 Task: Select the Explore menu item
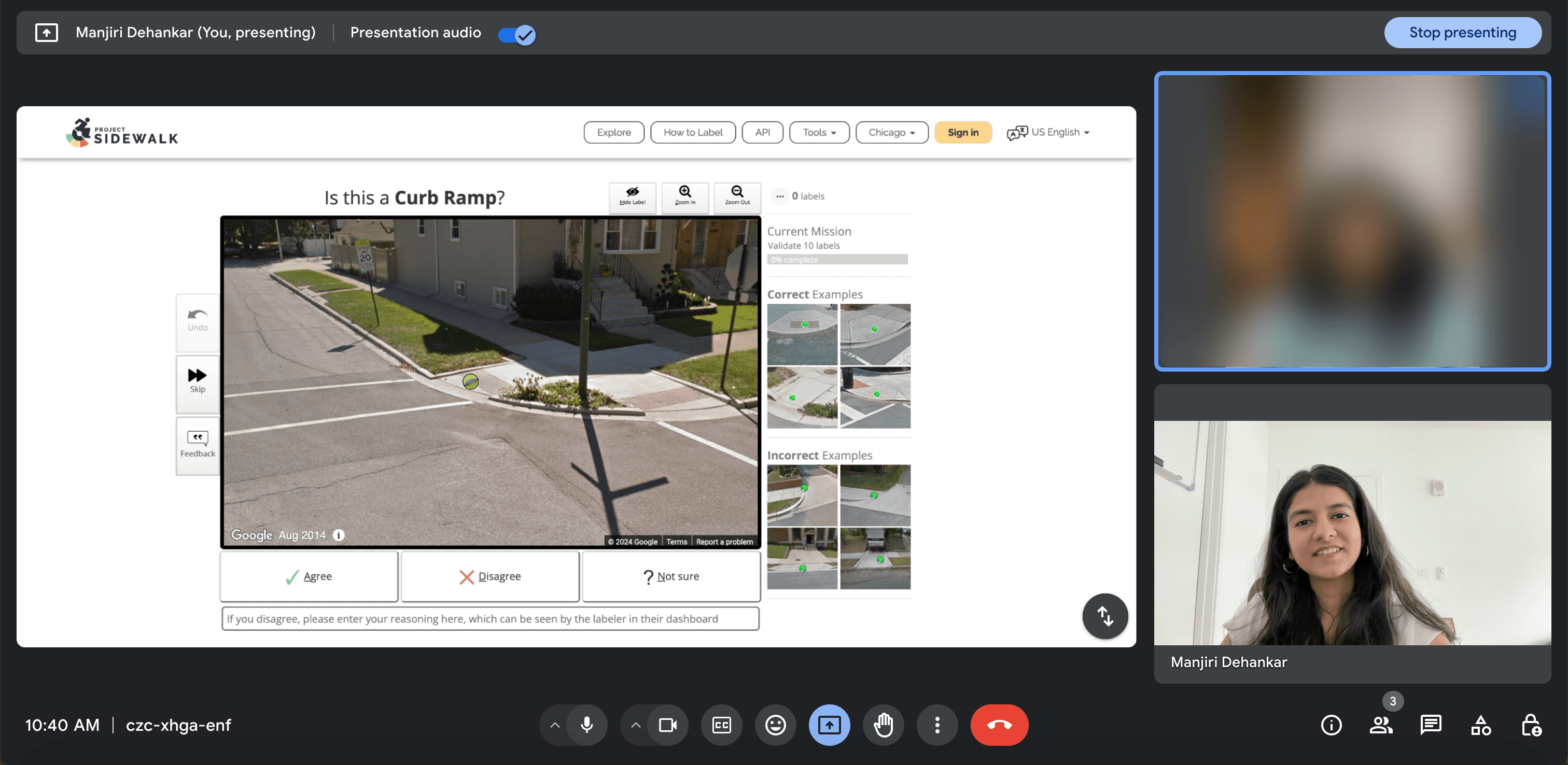pyautogui.click(x=613, y=132)
